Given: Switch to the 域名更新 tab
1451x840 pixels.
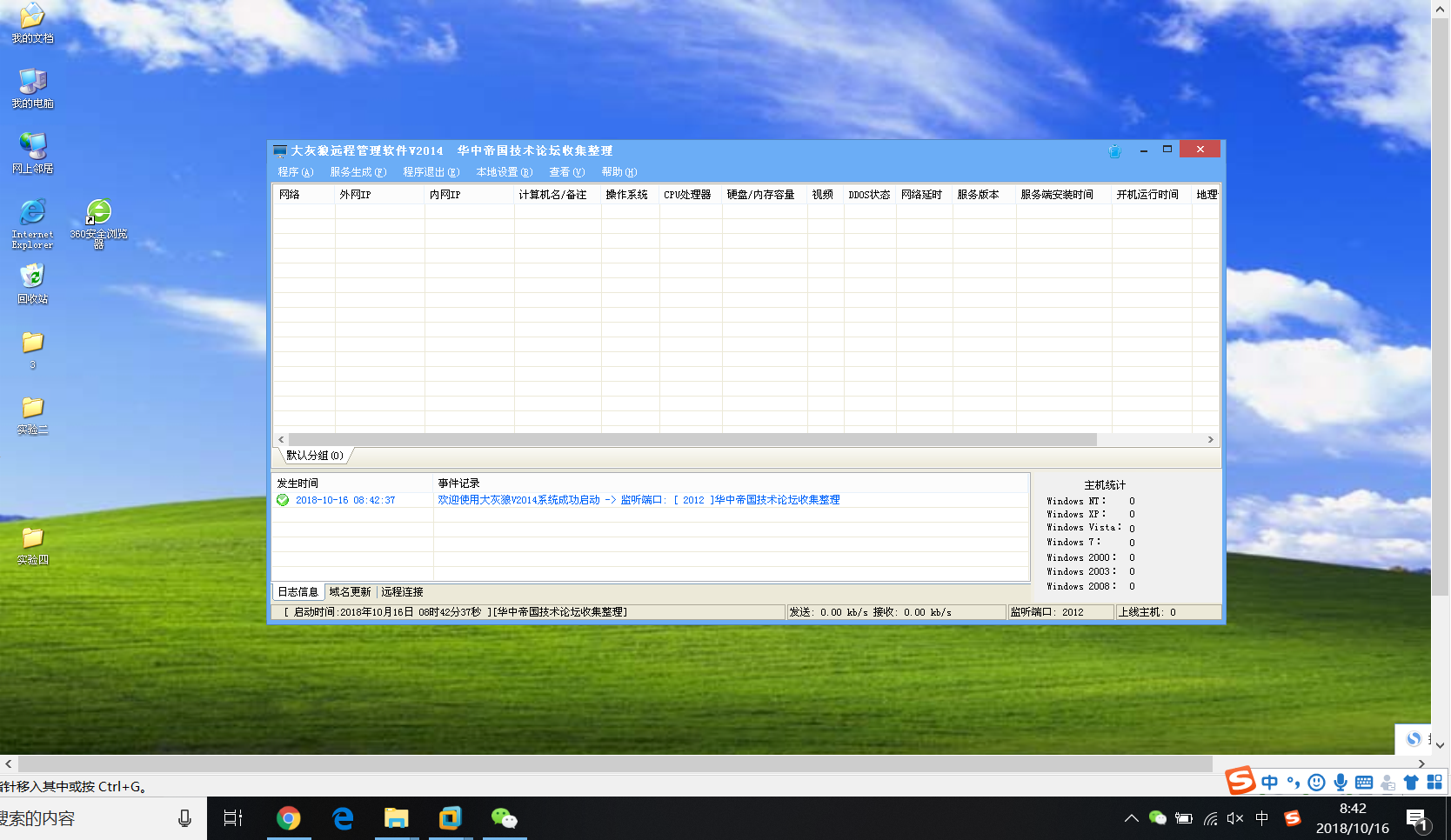Looking at the screenshot, I should [350, 592].
